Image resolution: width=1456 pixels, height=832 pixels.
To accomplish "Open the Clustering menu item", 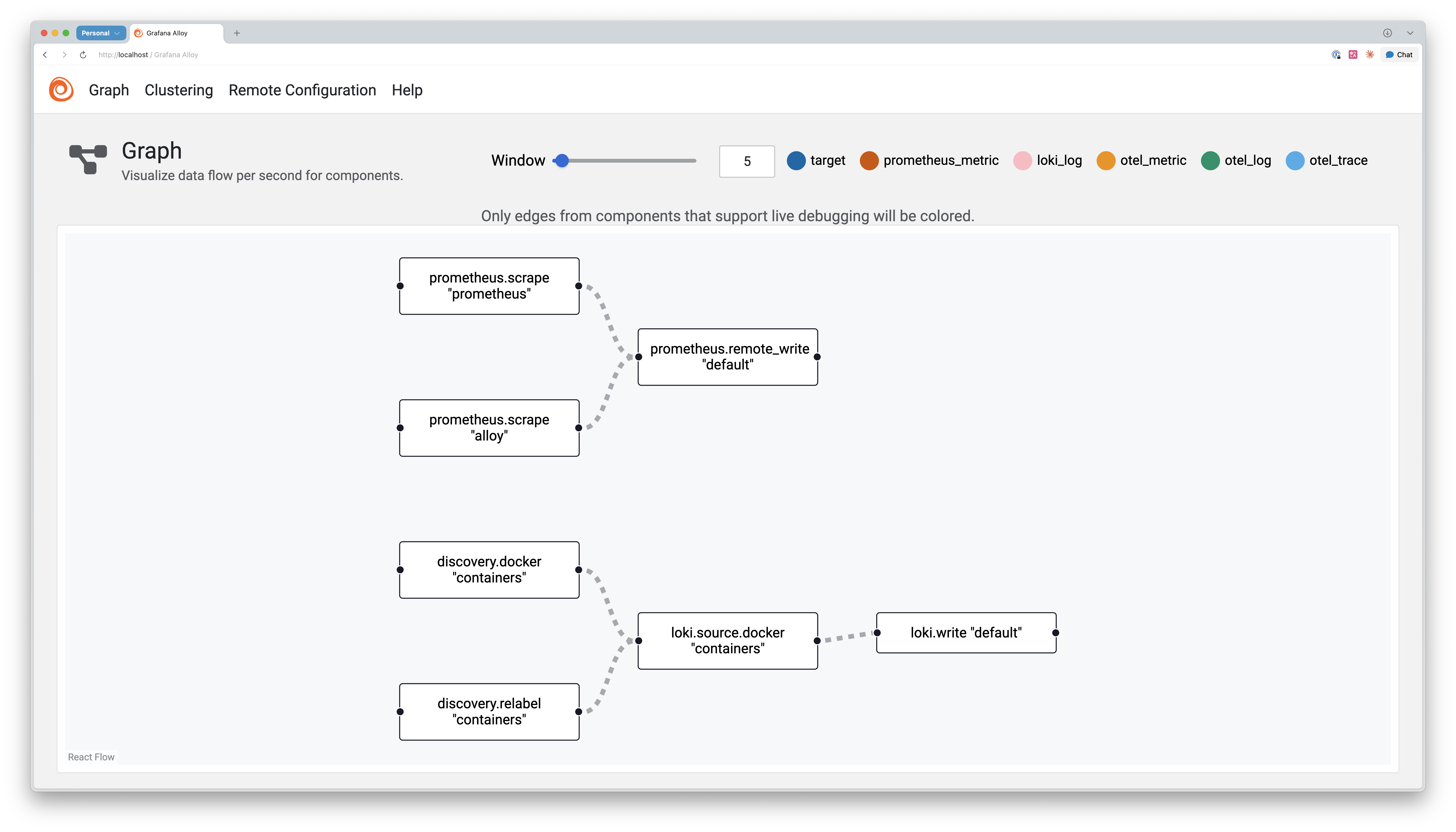I will [x=179, y=90].
